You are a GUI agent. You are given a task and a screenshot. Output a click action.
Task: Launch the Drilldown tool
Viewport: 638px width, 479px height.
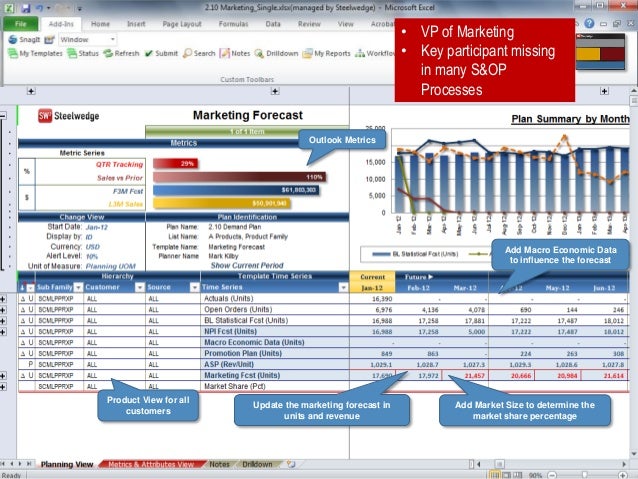coord(276,53)
